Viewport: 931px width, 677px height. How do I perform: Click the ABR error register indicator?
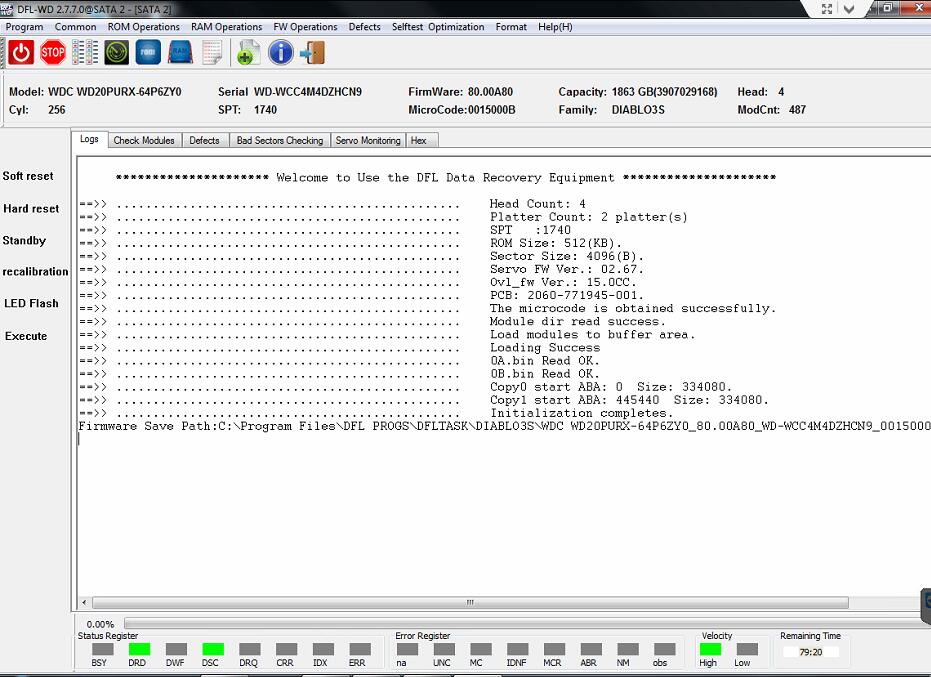pos(591,649)
